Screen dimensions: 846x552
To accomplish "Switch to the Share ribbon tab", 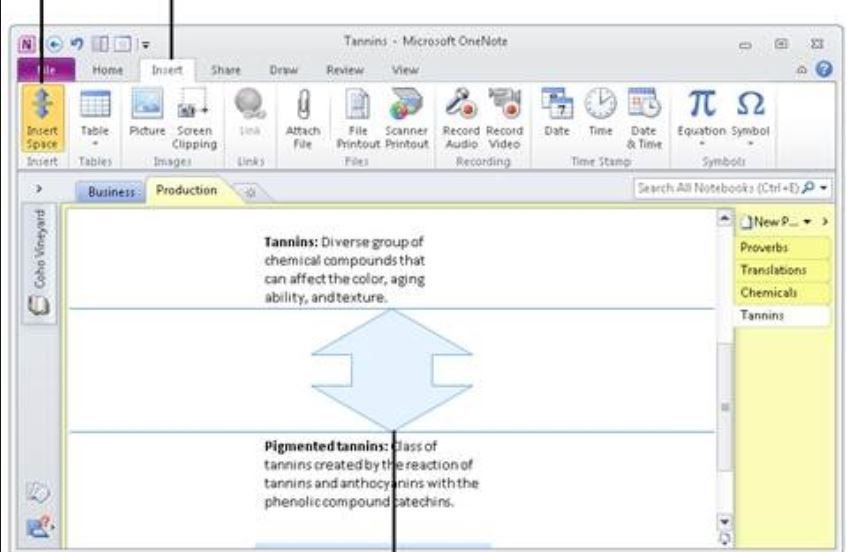I will pos(226,70).
